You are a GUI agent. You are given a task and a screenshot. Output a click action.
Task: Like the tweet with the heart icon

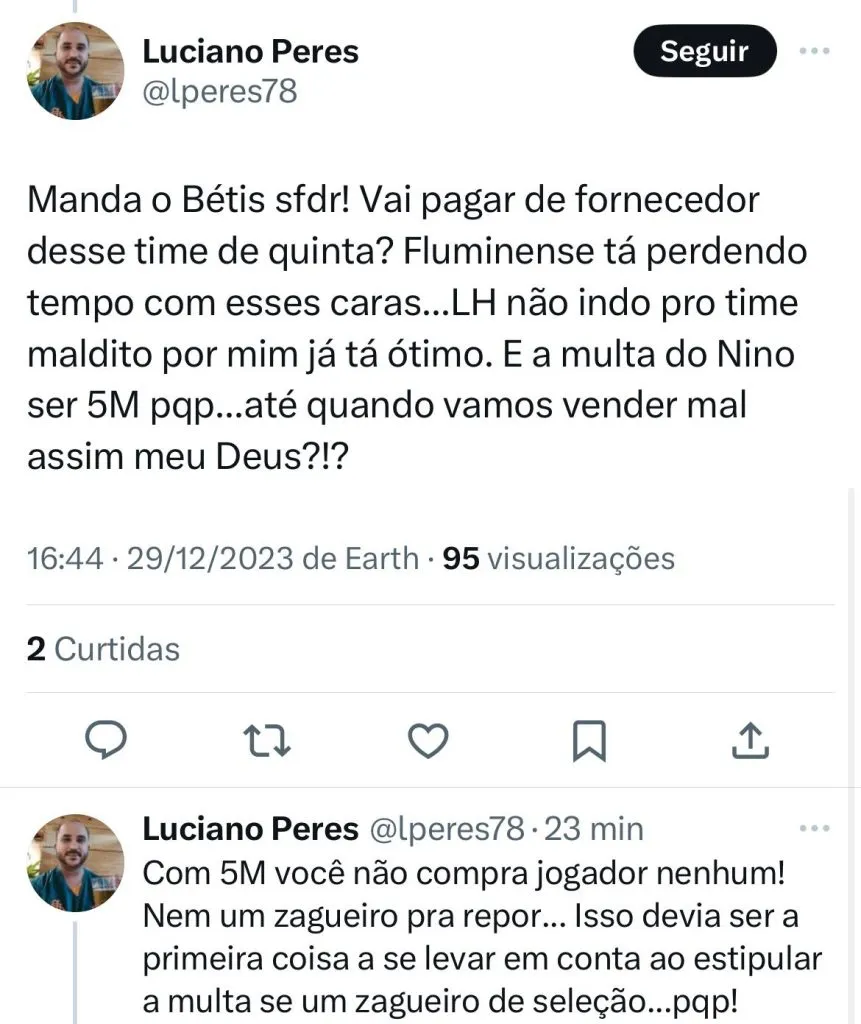point(429,740)
